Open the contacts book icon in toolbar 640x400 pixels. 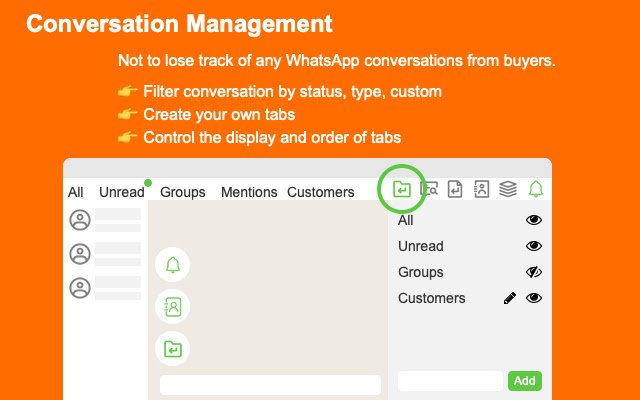[482, 189]
